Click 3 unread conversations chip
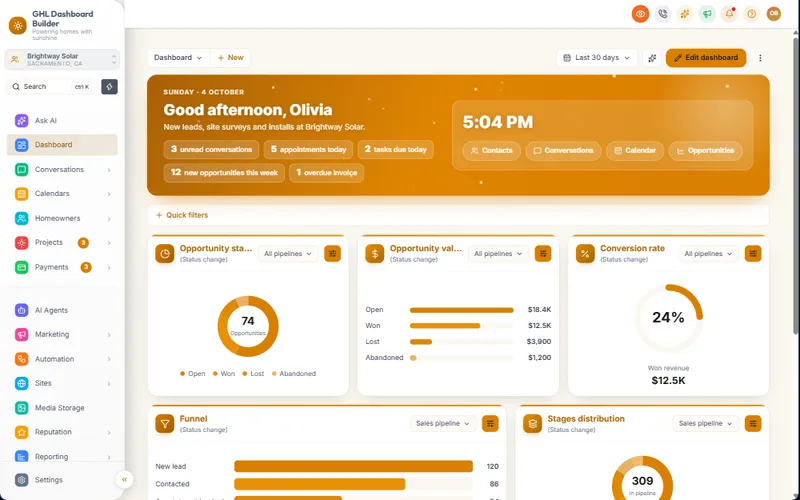The width and height of the screenshot is (800, 500). tap(211, 149)
